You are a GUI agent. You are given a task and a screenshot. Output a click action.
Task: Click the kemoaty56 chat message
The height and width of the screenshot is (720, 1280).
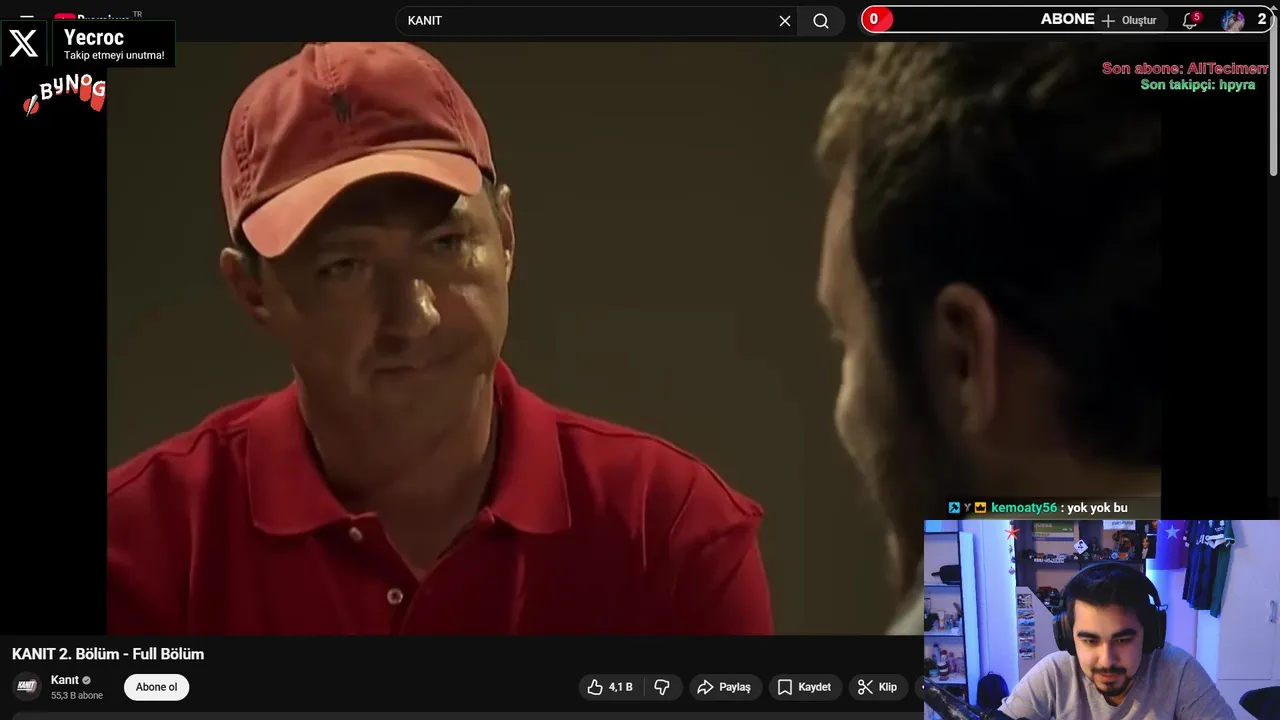coord(1038,508)
